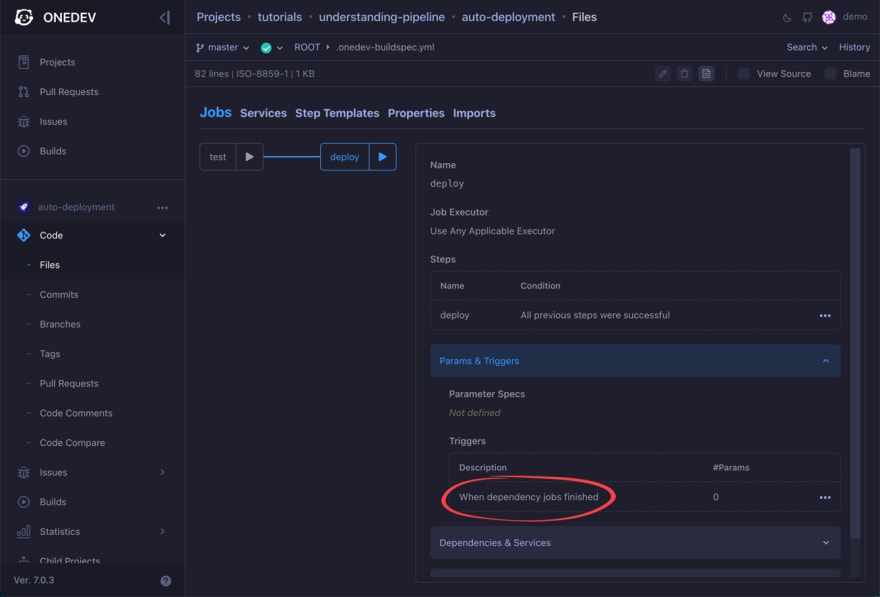Viewport: 880px width, 597px height.
Task: Click the OneDev logo icon
Action: (24, 17)
